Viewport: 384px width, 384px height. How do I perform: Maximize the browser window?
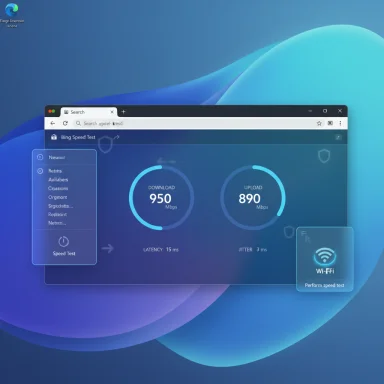click(x=325, y=111)
